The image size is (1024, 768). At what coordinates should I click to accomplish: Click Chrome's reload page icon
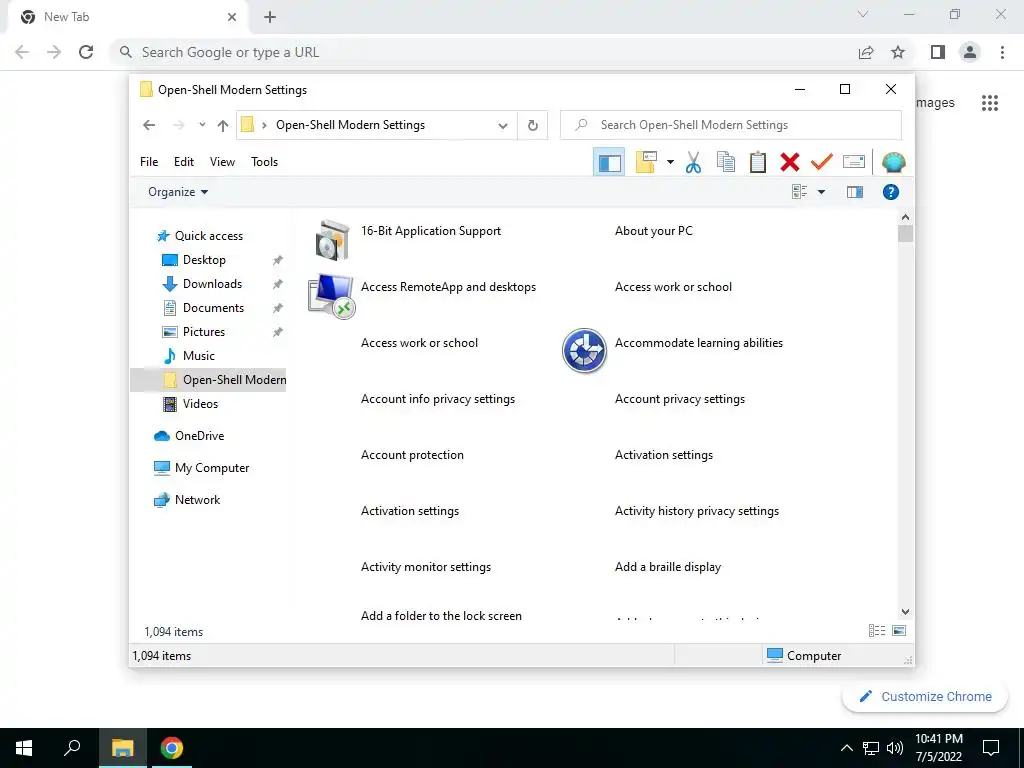pos(86,52)
